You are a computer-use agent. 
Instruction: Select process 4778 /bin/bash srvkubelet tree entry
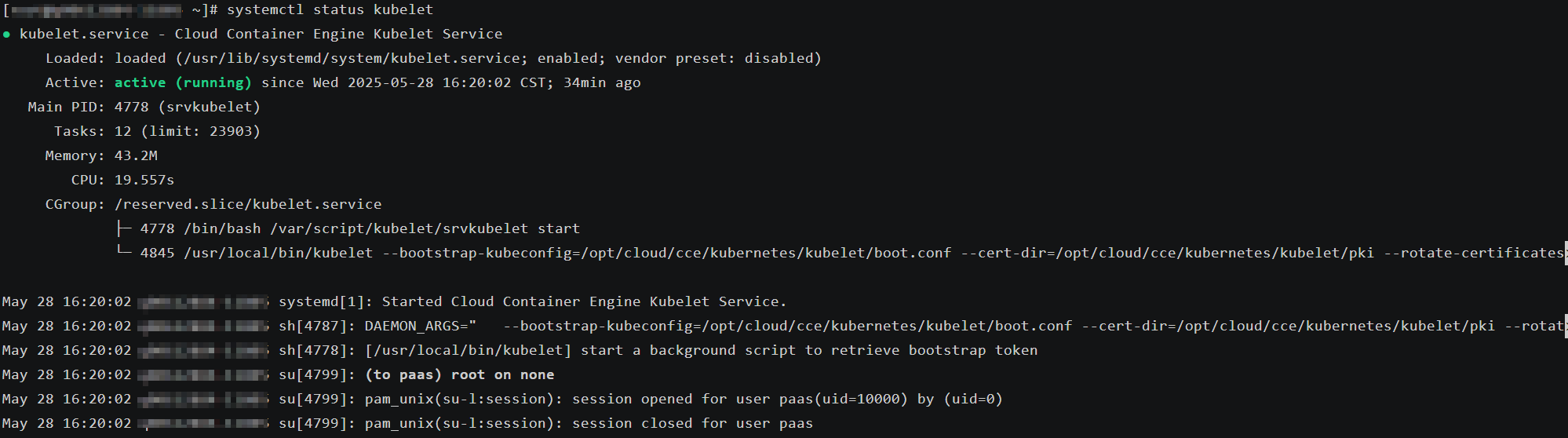pos(359,229)
